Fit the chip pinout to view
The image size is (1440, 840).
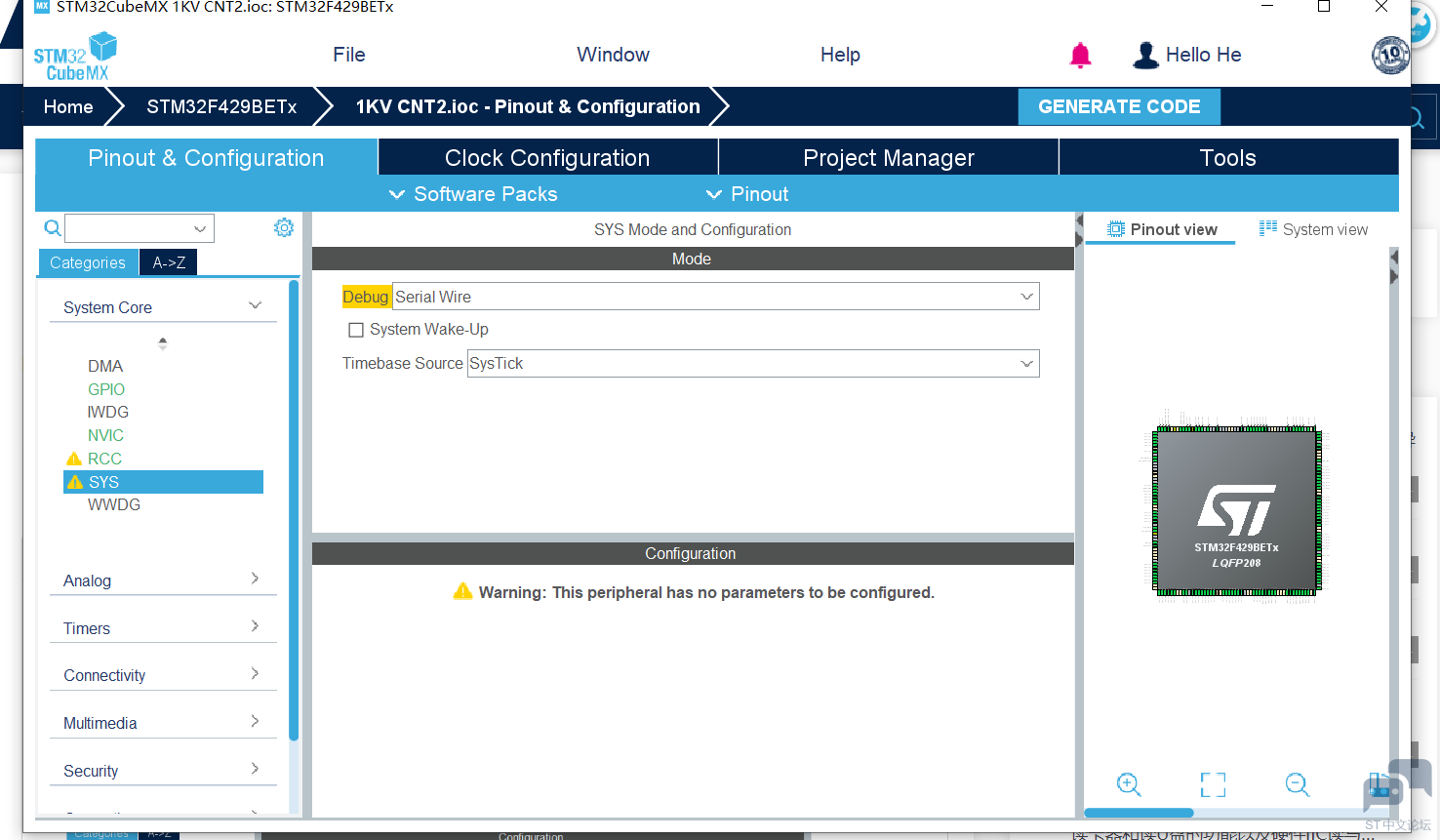tap(1213, 784)
